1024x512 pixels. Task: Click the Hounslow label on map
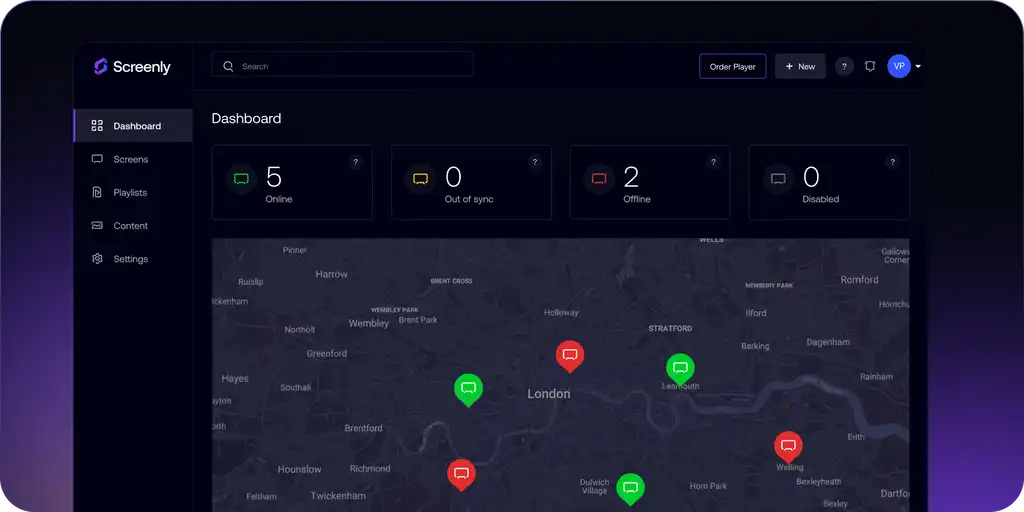coord(300,469)
